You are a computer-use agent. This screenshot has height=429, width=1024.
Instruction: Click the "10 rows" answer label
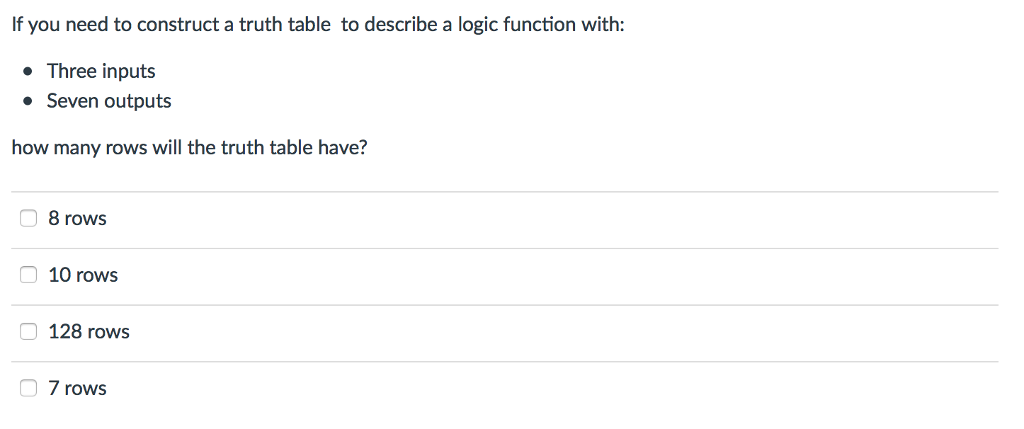[x=83, y=275]
